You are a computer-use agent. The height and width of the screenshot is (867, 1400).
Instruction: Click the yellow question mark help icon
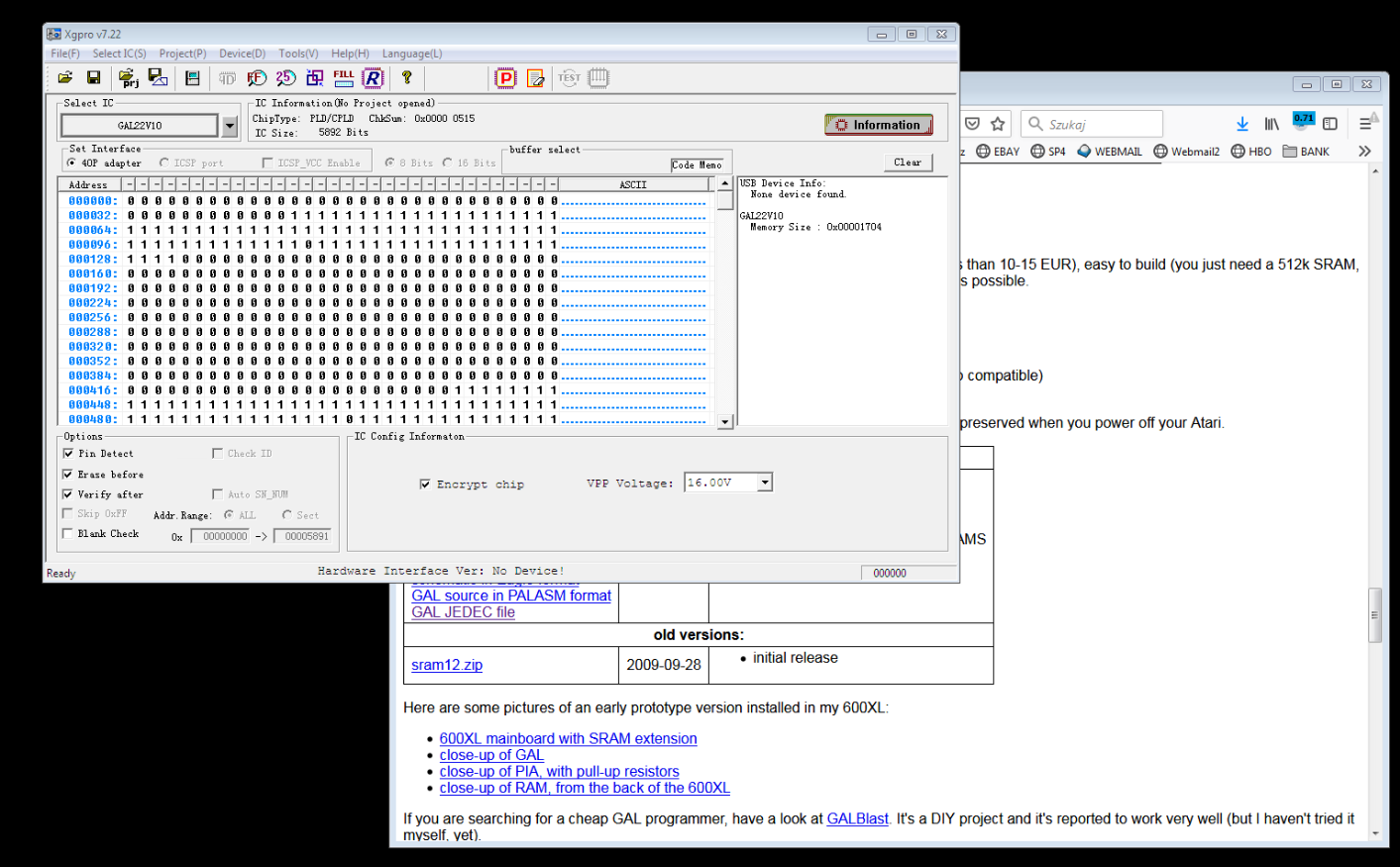(x=406, y=77)
